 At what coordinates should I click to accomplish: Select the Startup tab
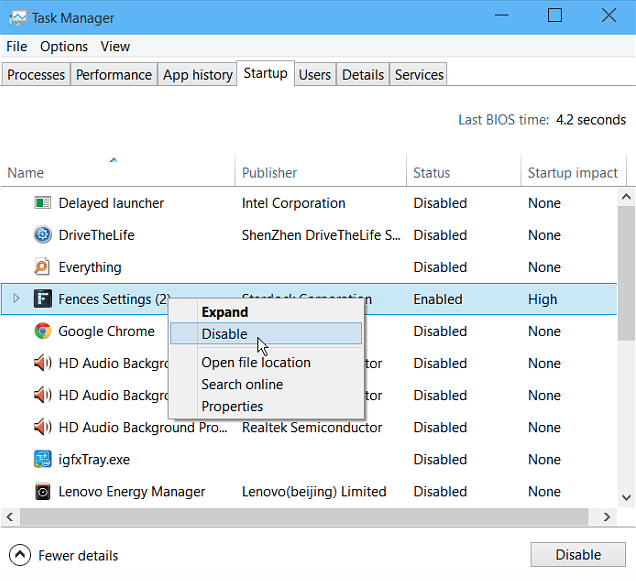click(265, 73)
